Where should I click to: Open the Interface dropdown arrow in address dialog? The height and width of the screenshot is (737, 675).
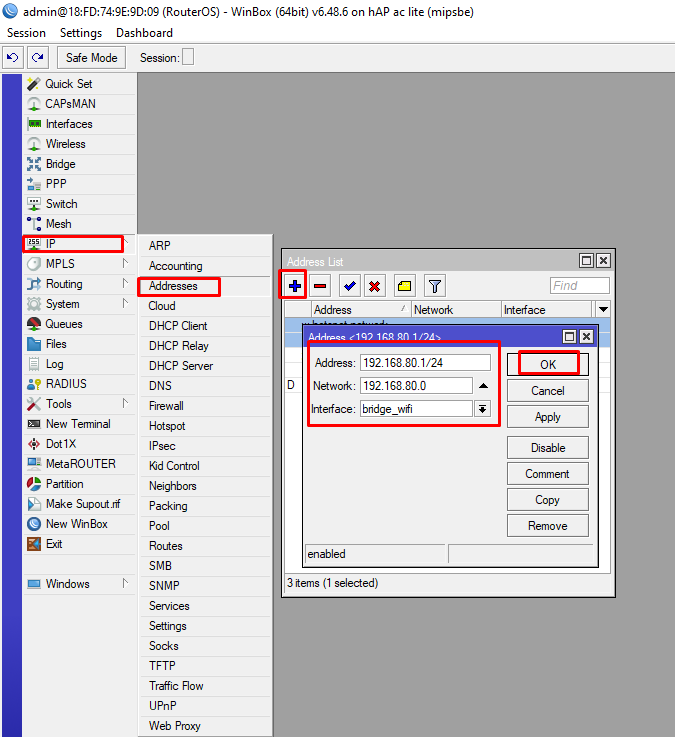coord(482,409)
